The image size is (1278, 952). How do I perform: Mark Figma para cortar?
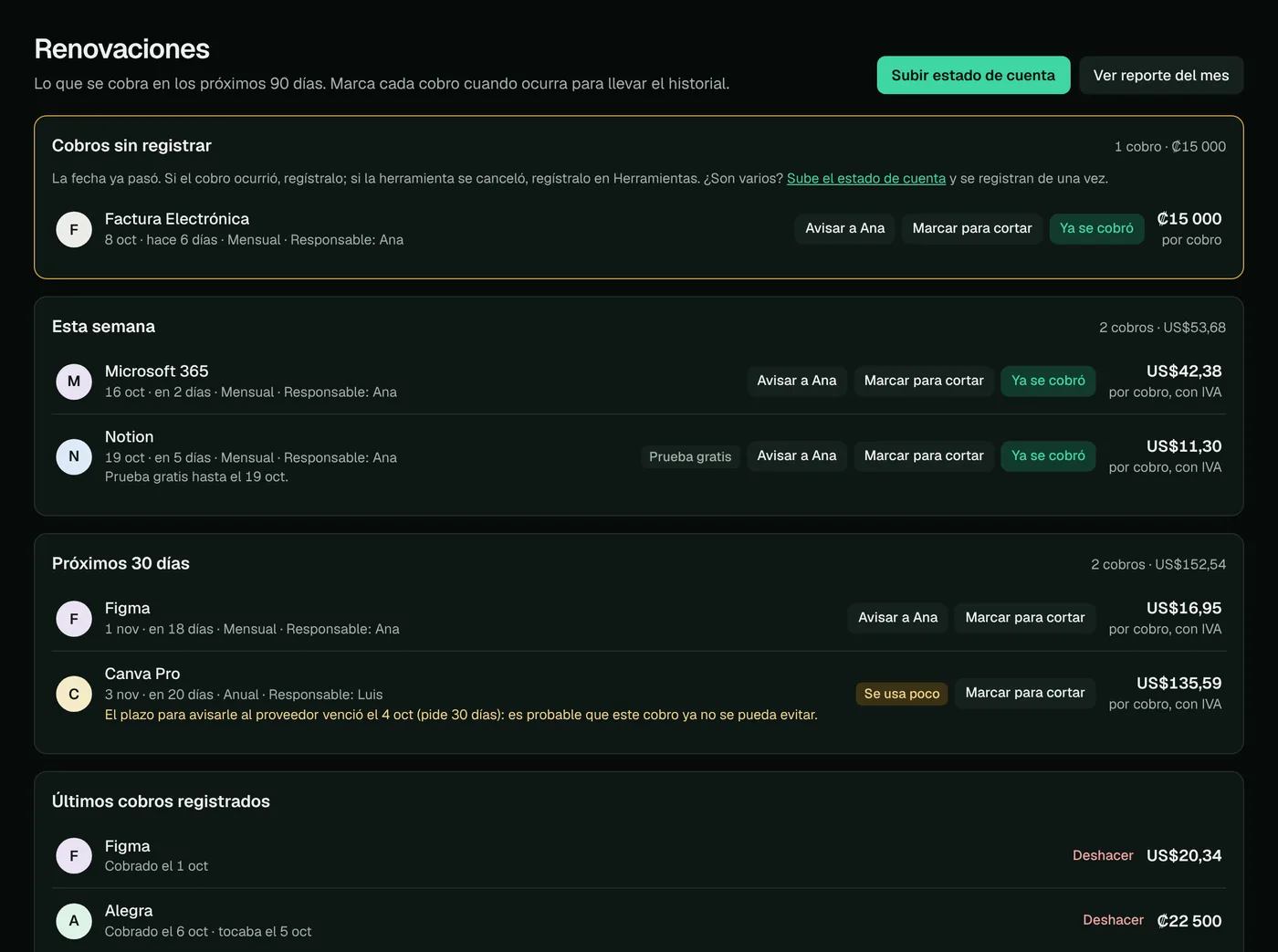point(1025,618)
